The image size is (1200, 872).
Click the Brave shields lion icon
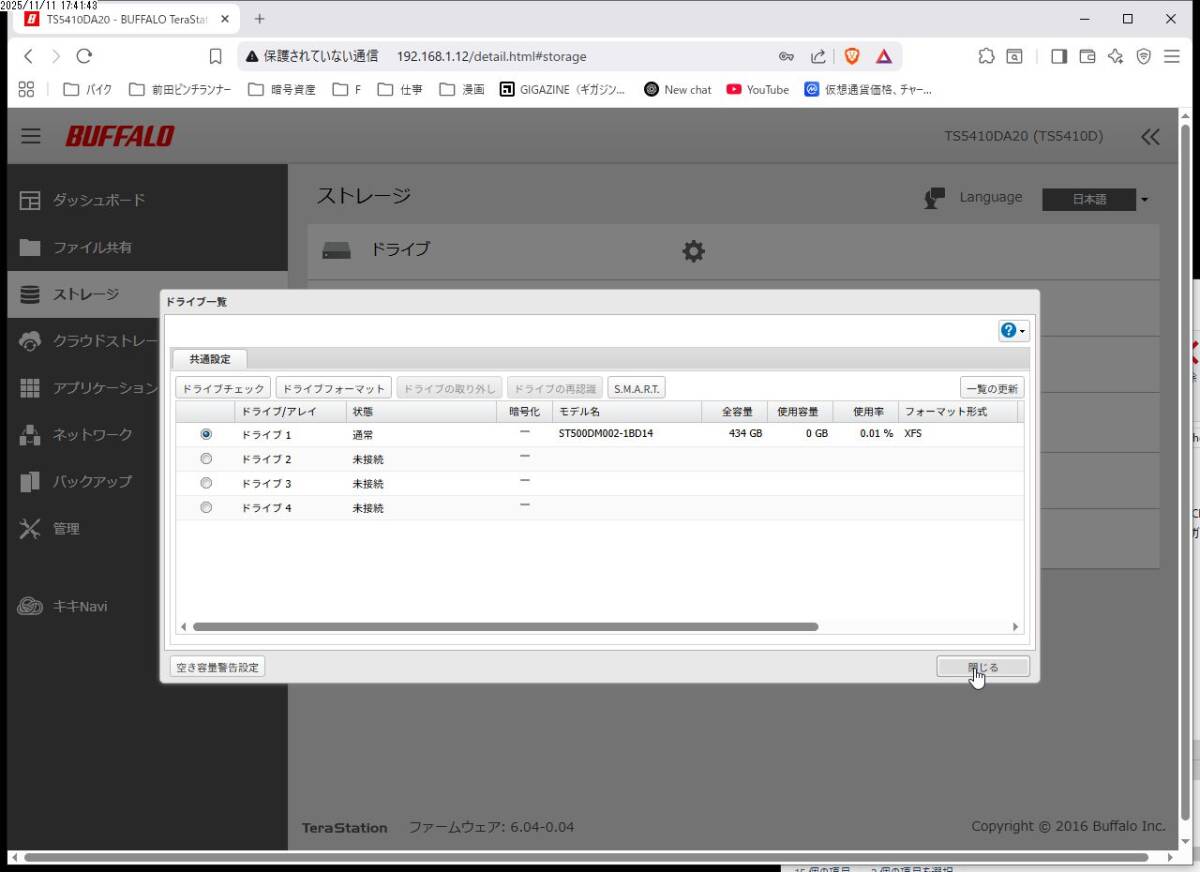click(852, 56)
